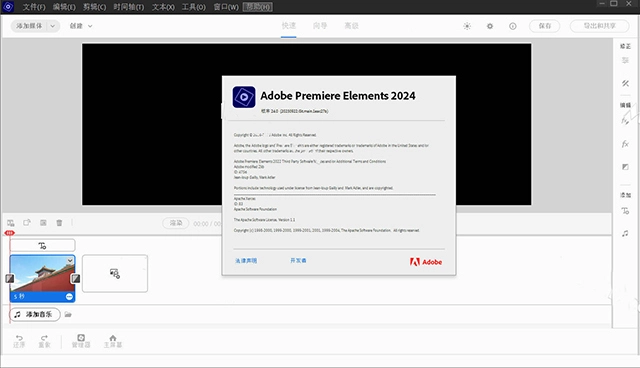Click the rotate/export frame icon in timeline toolbar
Viewport: 640px width, 368px height.
[x=27, y=222]
